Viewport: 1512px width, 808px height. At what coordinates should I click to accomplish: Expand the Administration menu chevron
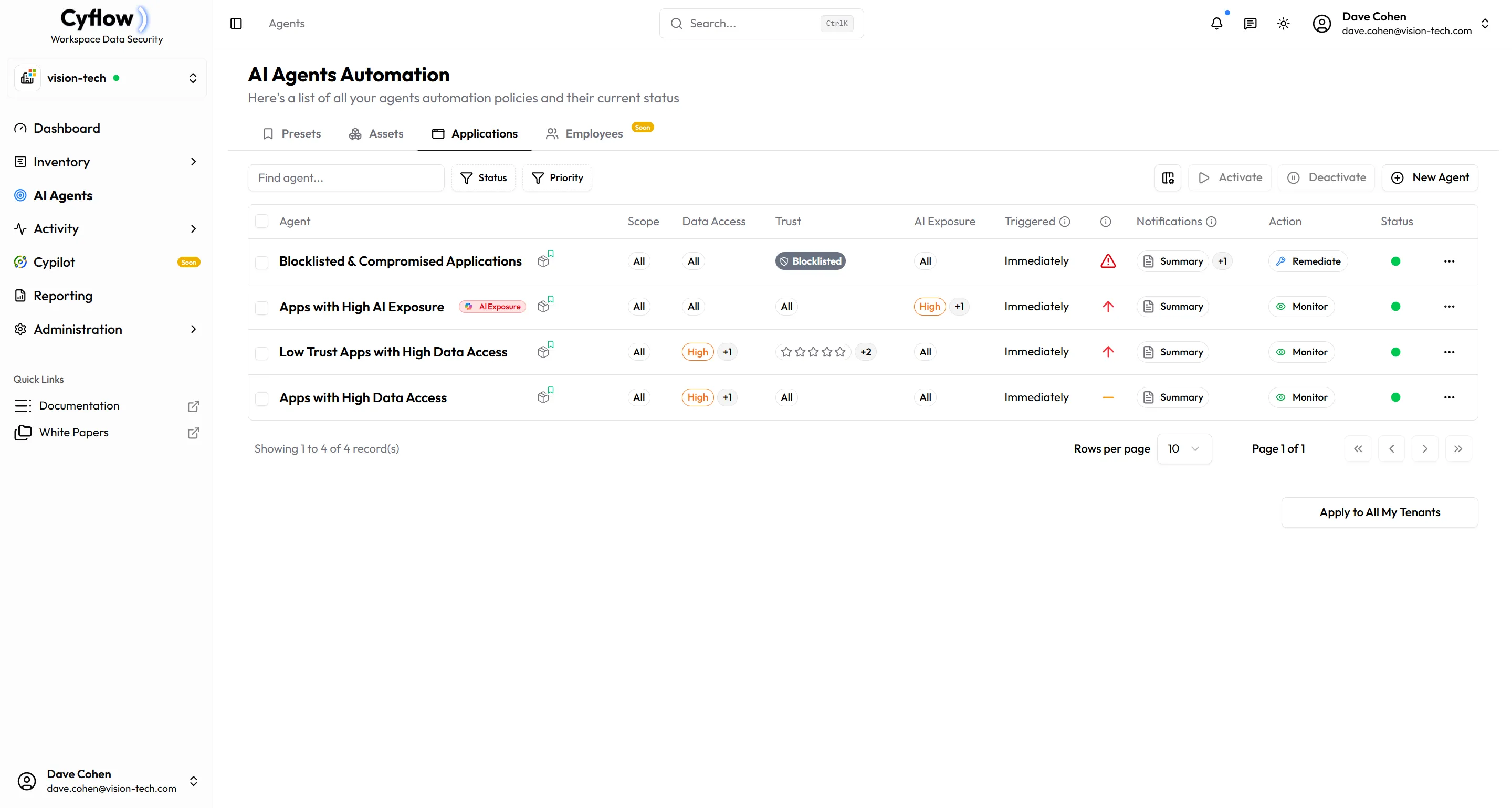(x=194, y=329)
